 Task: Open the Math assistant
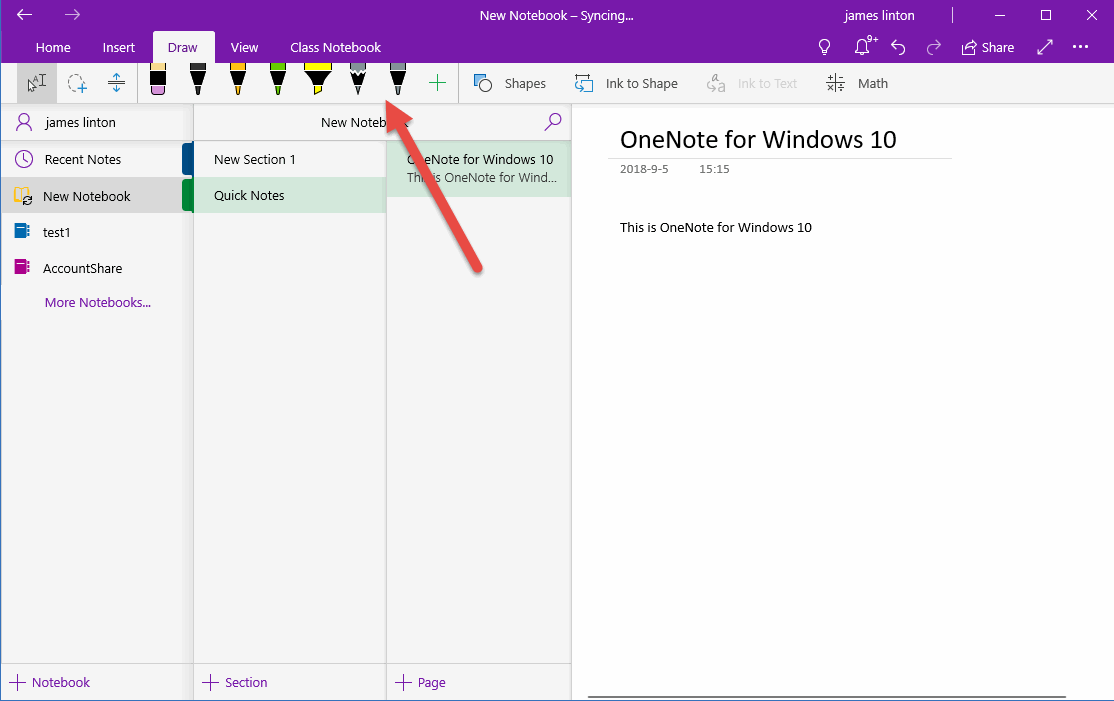tap(858, 83)
